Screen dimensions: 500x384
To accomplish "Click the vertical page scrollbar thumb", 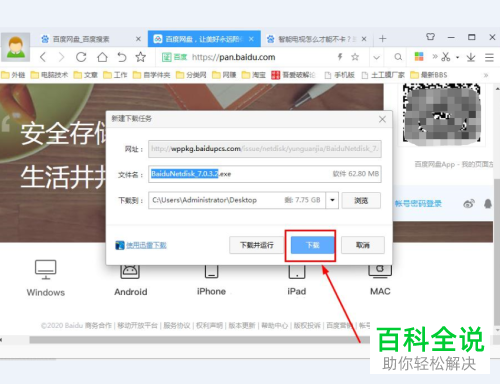I will (x=497, y=252).
